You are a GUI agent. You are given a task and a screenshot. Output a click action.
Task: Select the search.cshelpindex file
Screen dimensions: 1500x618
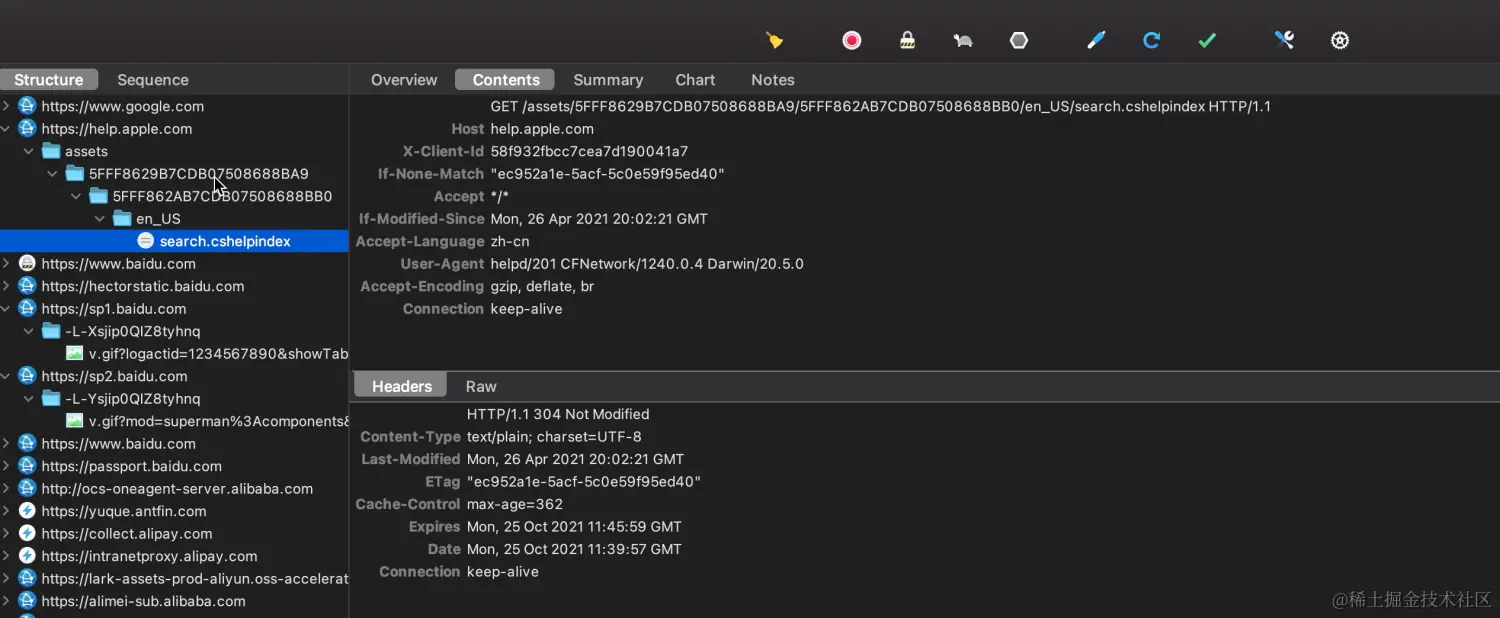[225, 241]
